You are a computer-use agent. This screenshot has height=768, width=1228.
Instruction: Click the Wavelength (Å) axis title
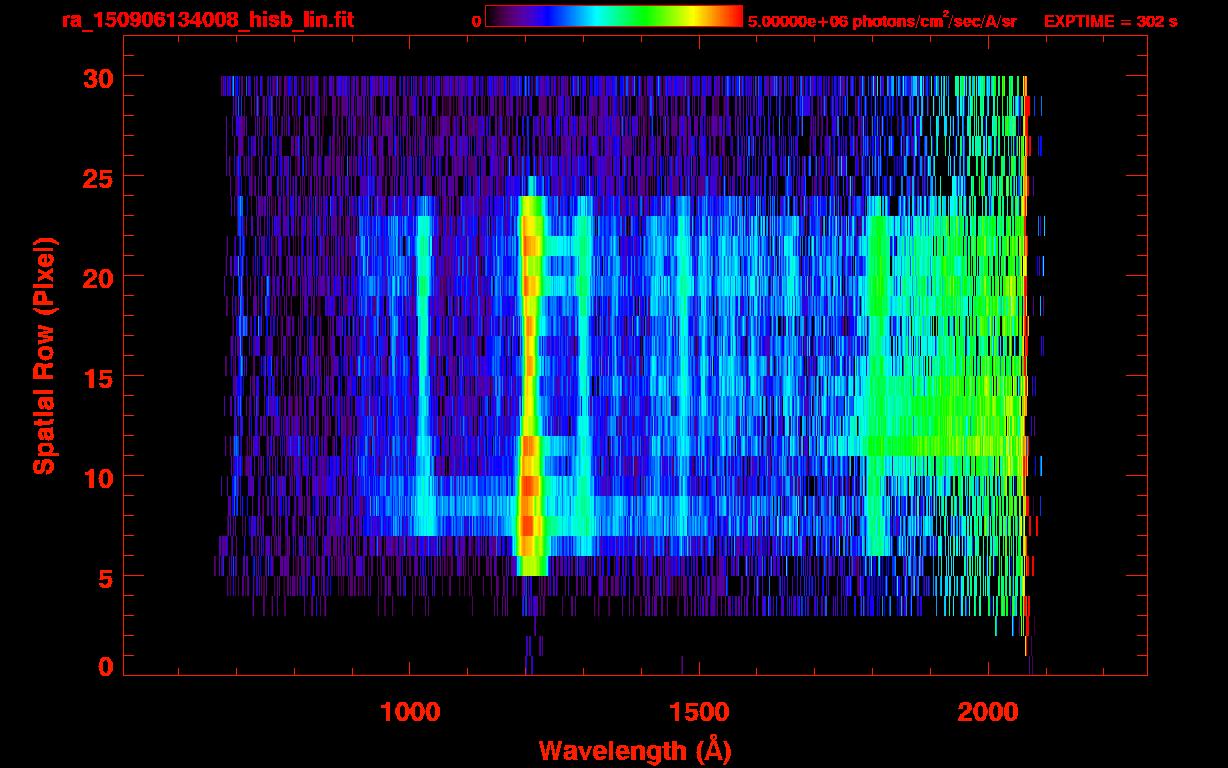click(x=642, y=749)
